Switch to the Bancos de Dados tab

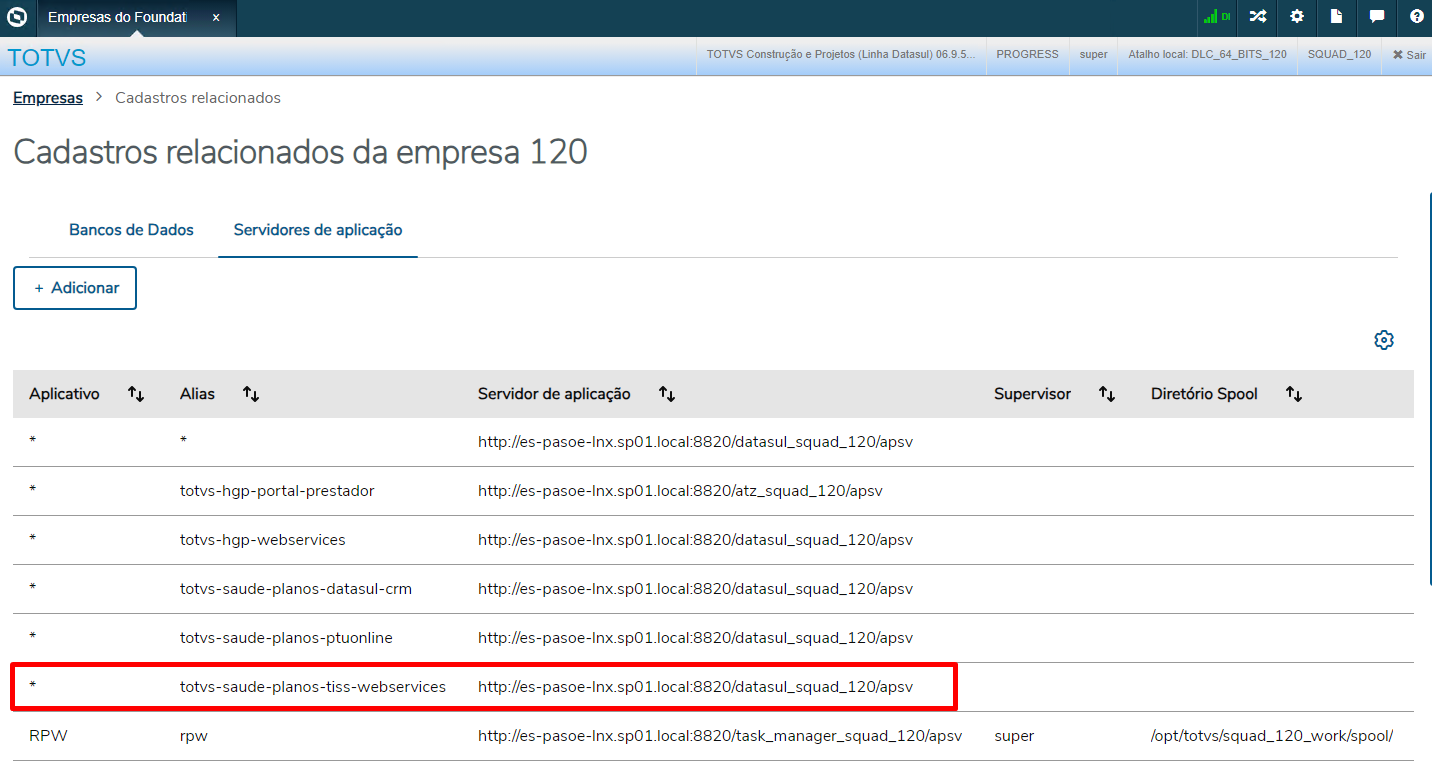tap(131, 230)
